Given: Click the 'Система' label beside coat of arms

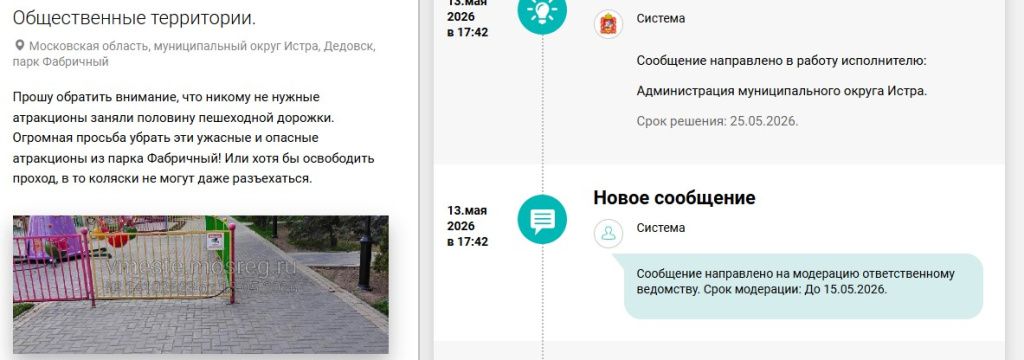Looking at the screenshot, I should point(661,18).
